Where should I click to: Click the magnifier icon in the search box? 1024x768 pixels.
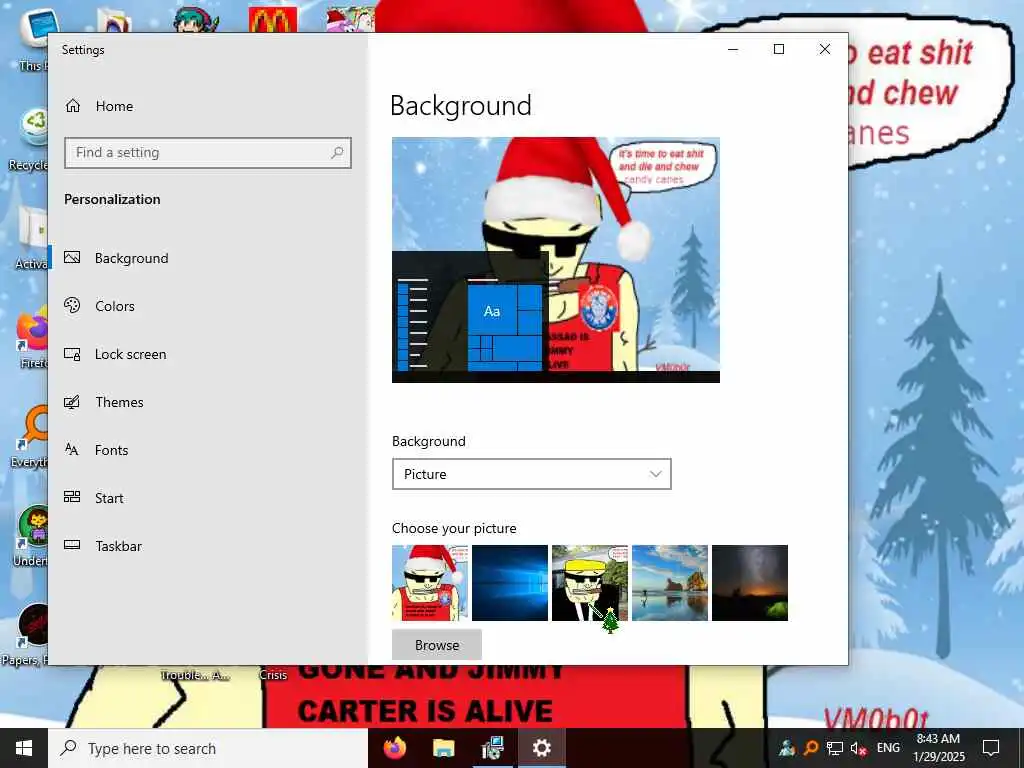pos(337,153)
